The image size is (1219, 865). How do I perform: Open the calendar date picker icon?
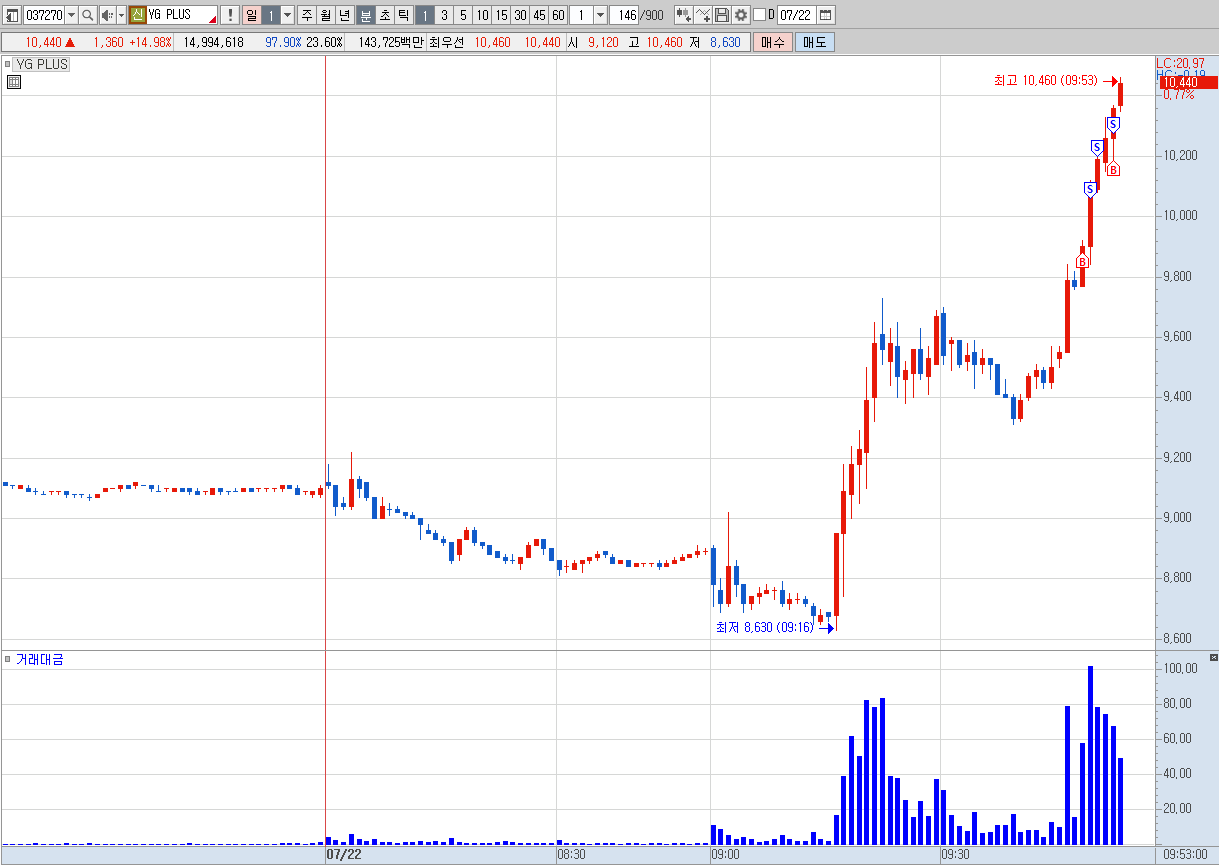click(x=825, y=15)
